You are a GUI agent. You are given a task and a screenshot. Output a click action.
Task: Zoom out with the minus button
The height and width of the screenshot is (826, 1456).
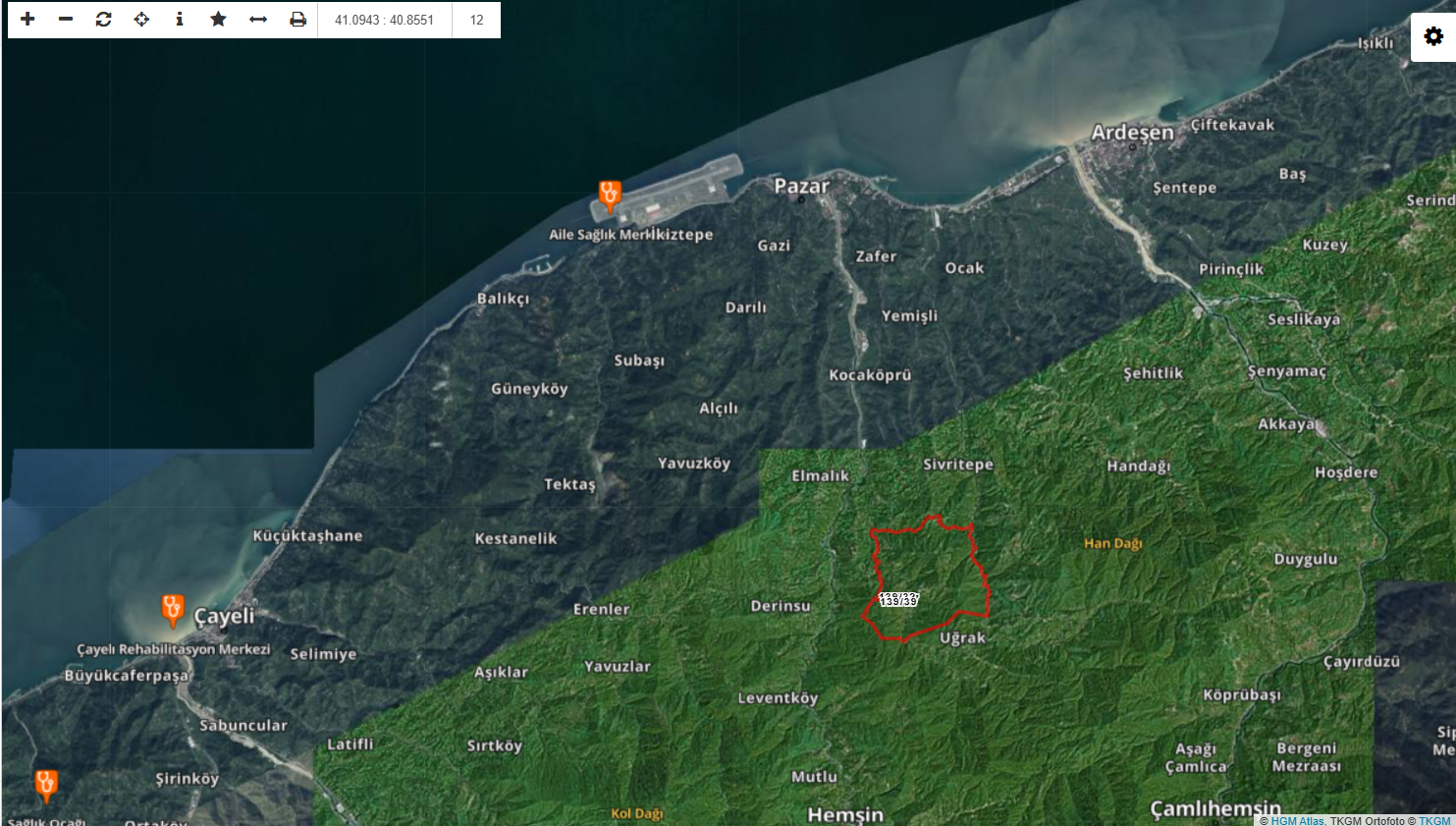point(66,20)
